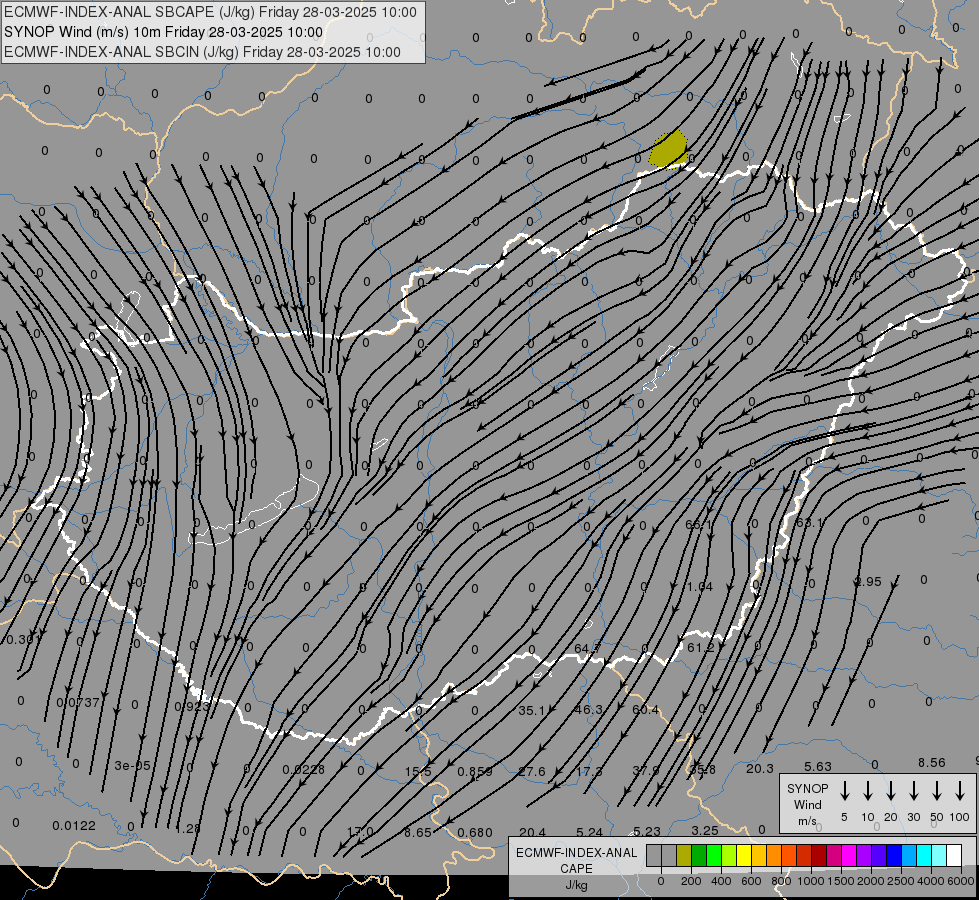The height and width of the screenshot is (900, 979).
Task: Click the olive CAPE polygon on the map
Action: 668,150
